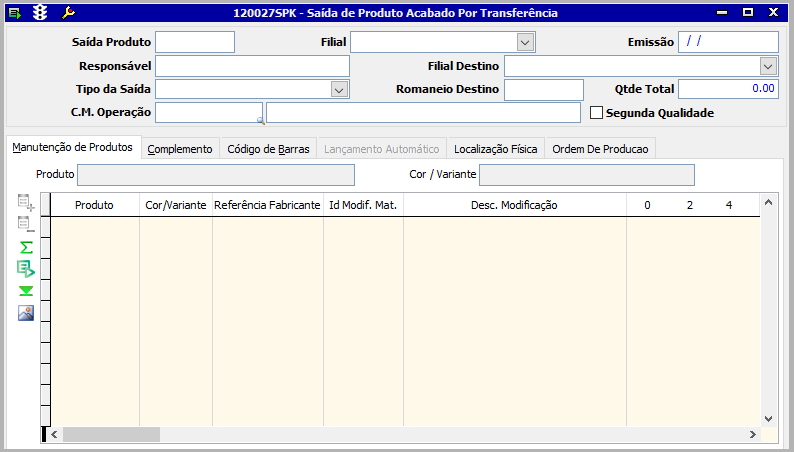
Task: Switch to the Complemento tab
Action: point(180,149)
